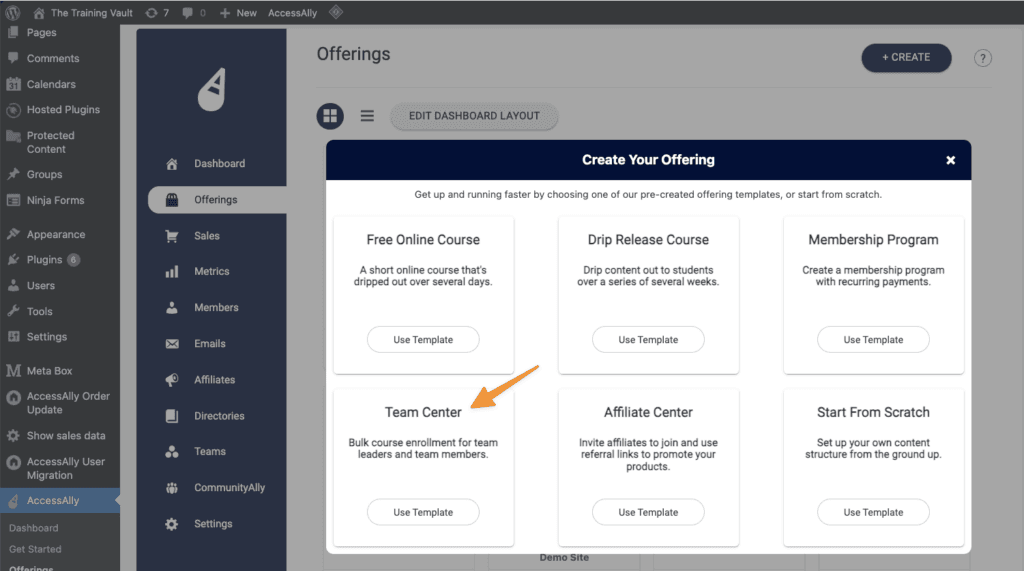Open Metrics bar chart icon

click(x=172, y=272)
